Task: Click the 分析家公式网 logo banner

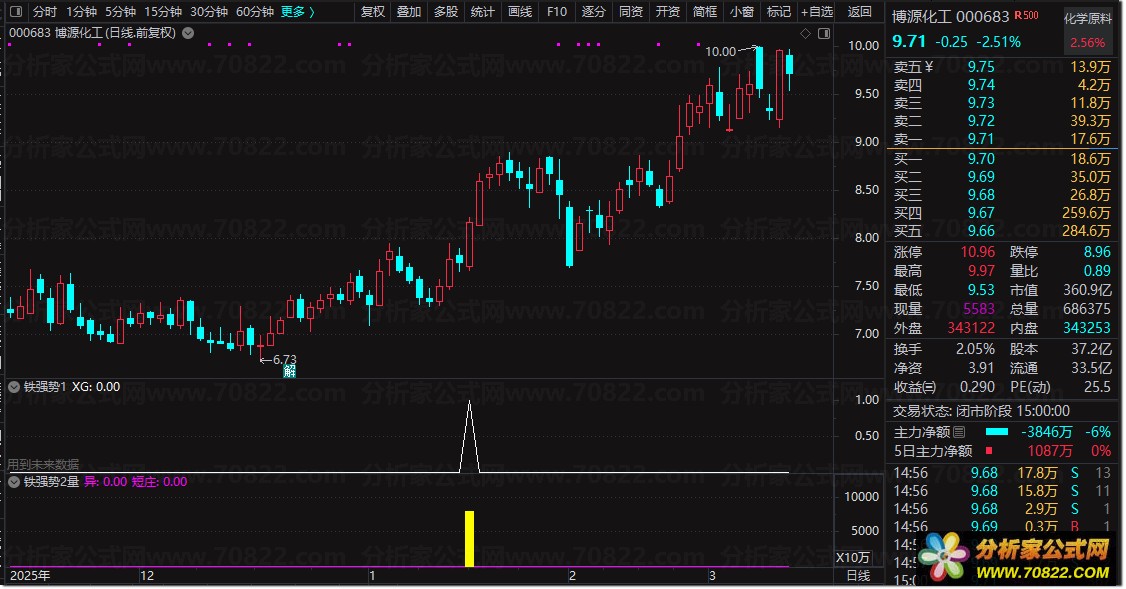Action: coord(1016,558)
